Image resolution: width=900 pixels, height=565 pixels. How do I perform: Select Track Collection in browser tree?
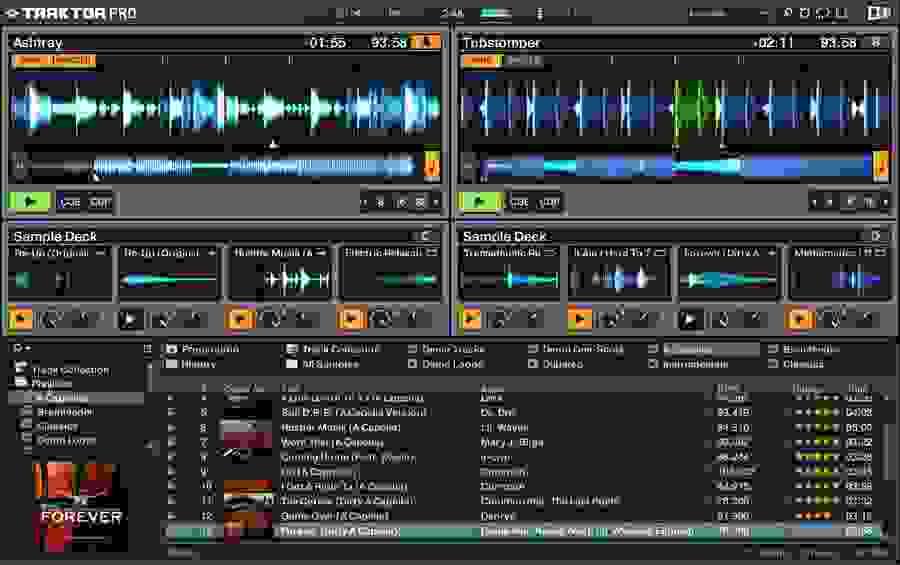tap(63, 370)
